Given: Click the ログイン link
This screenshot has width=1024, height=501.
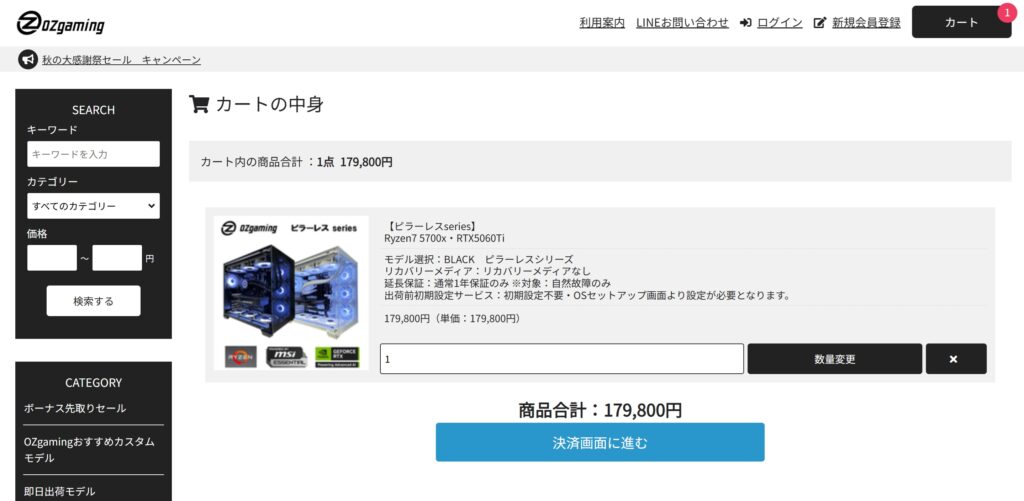Looking at the screenshot, I should point(780,23).
